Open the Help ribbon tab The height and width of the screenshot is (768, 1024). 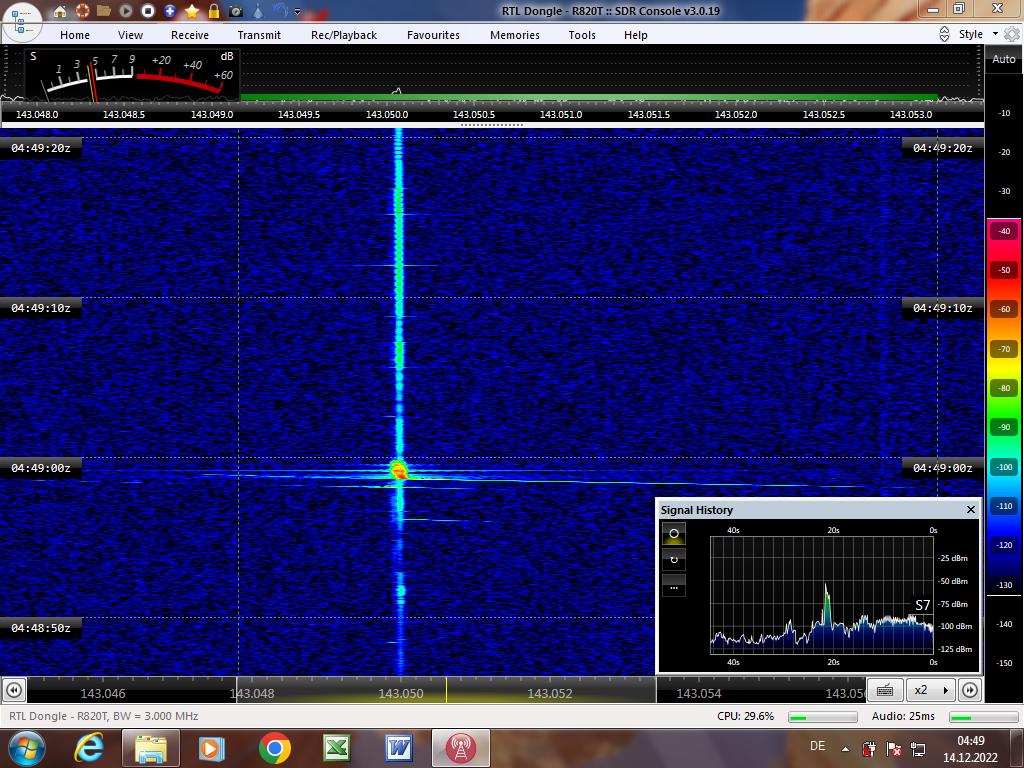click(x=635, y=35)
